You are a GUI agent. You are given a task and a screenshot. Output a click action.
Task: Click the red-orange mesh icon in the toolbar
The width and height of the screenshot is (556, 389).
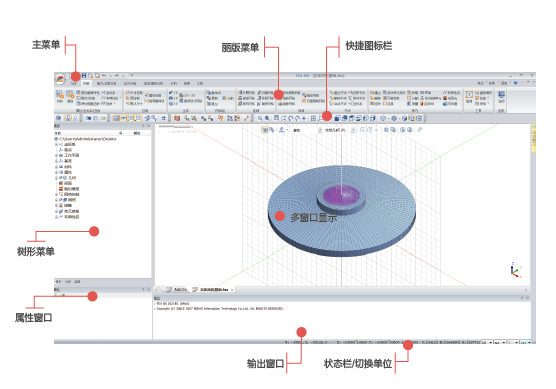click(x=177, y=118)
